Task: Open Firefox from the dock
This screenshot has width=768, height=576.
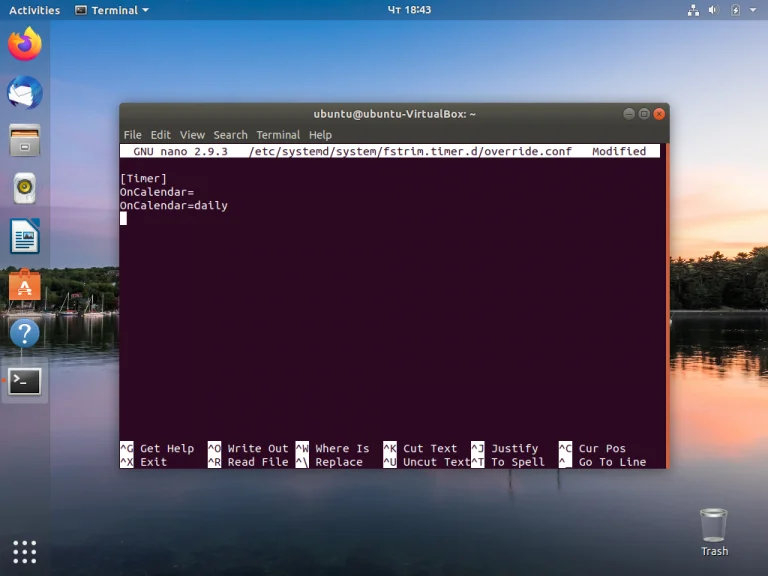Action: point(25,44)
